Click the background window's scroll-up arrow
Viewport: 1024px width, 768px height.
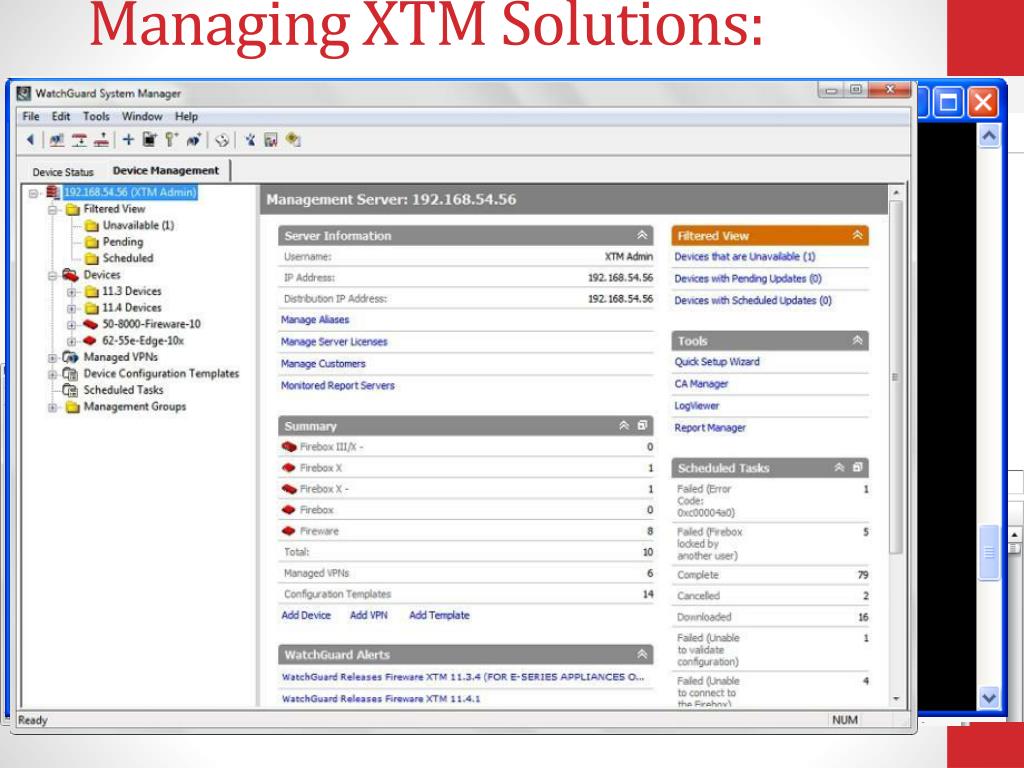pyautogui.click(x=989, y=136)
